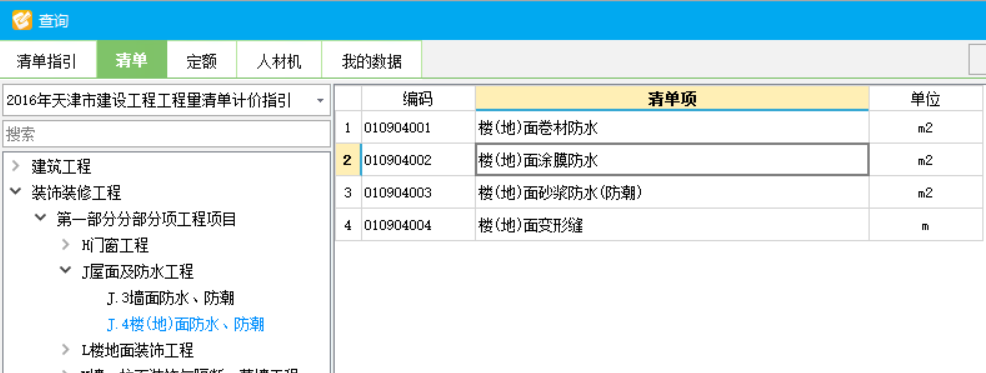Select code cell 010904002

(418, 160)
